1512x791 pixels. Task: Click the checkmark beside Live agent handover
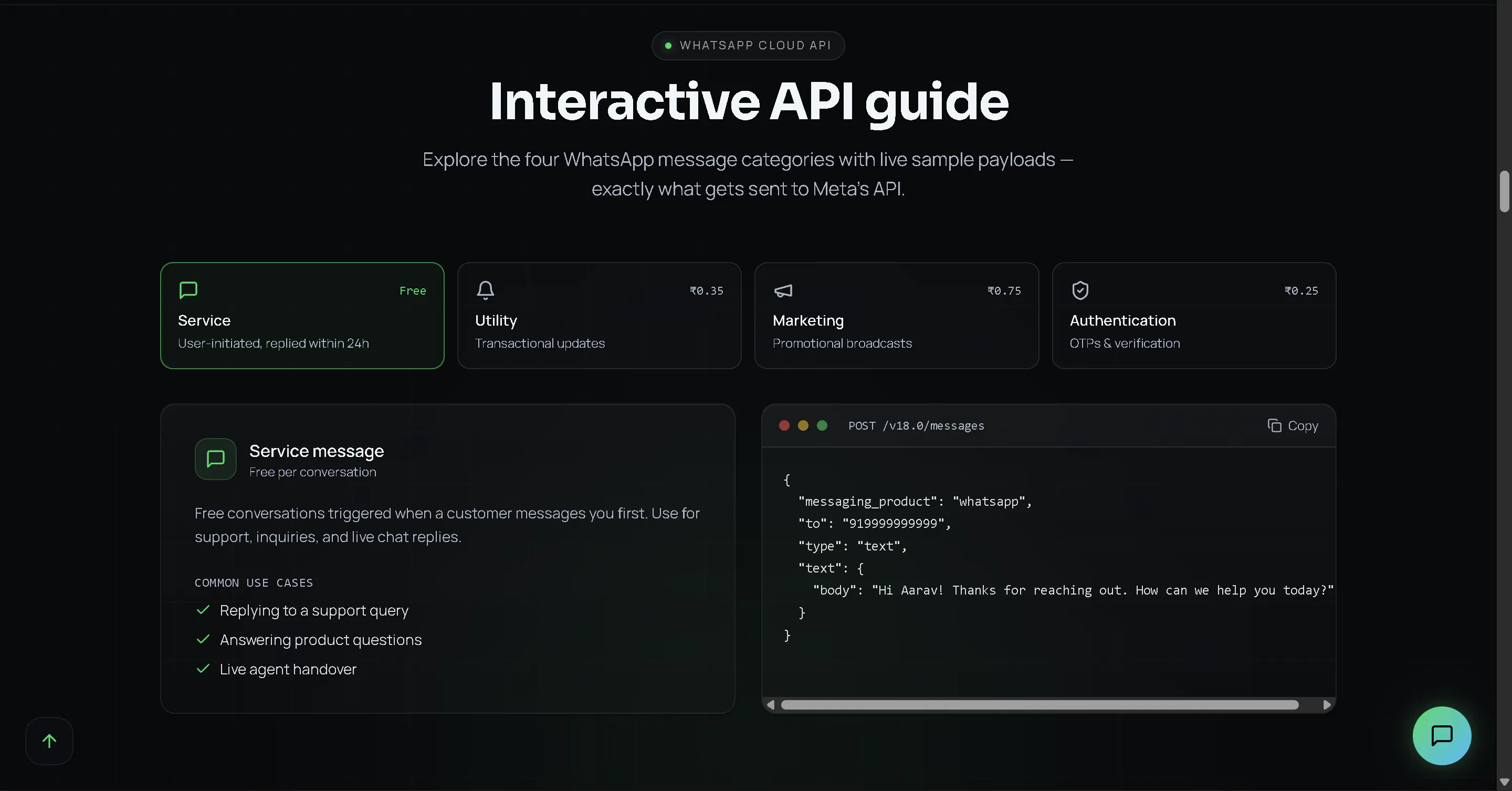(x=203, y=668)
